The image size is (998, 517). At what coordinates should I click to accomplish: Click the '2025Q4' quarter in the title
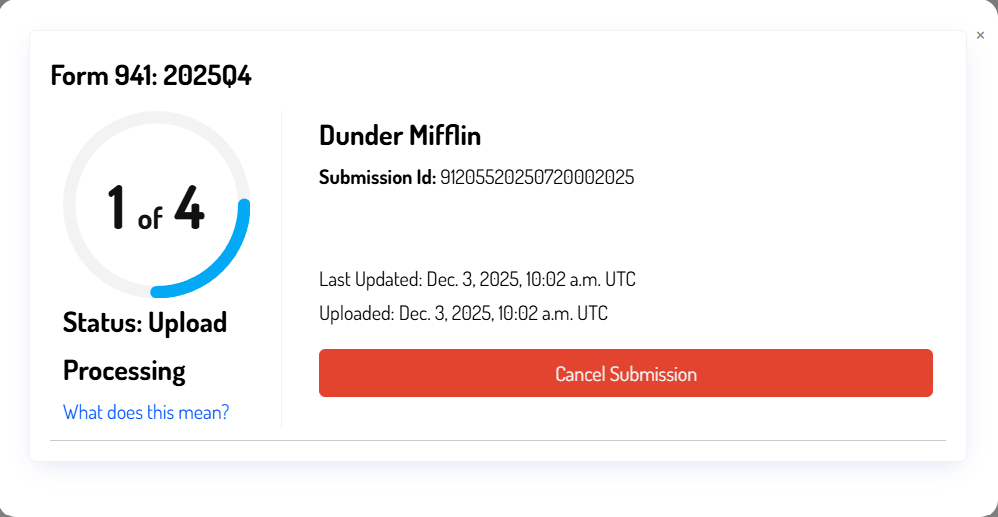[207, 76]
